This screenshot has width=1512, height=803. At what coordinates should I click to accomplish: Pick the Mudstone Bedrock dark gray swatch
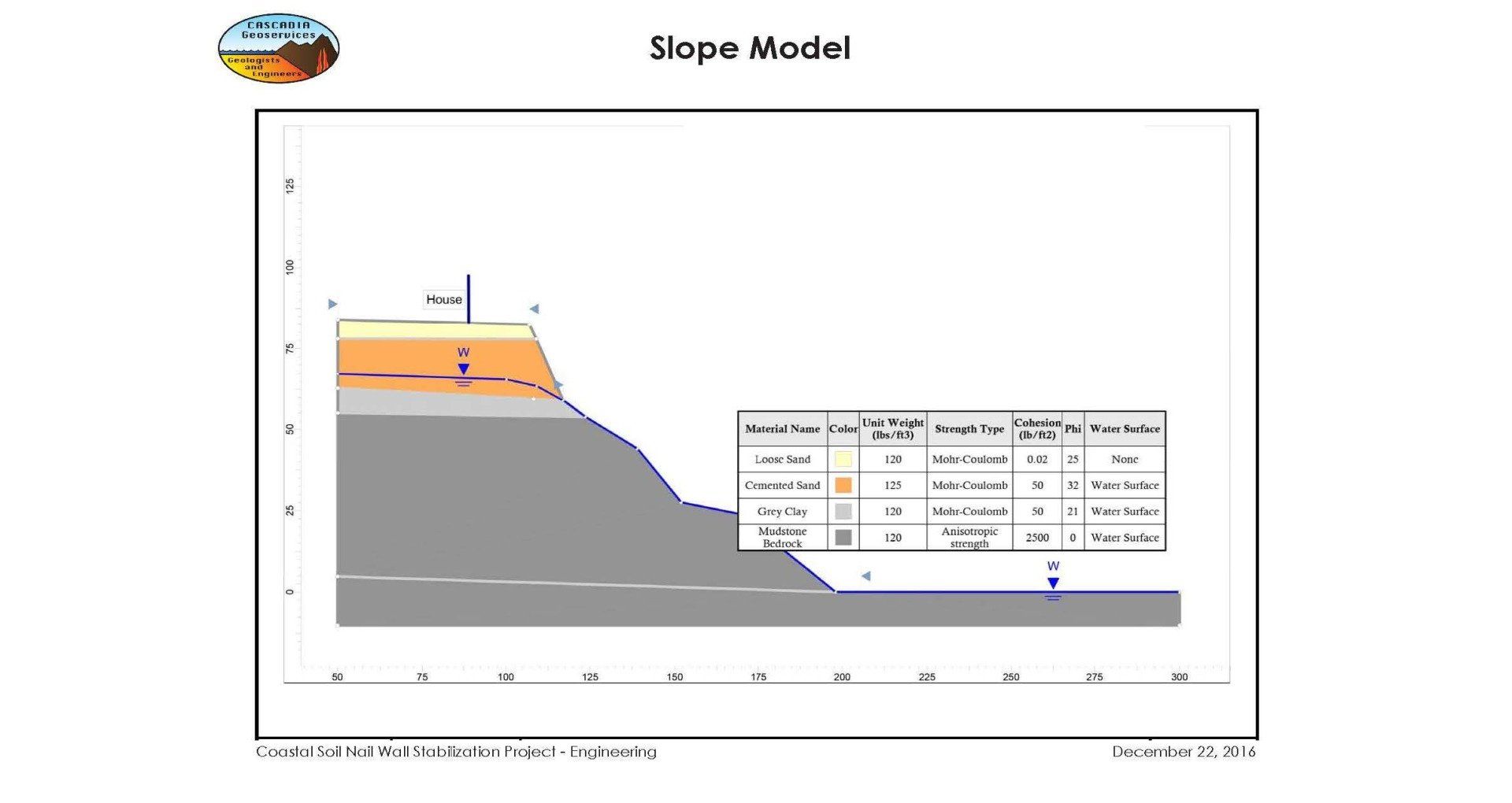[x=843, y=537]
